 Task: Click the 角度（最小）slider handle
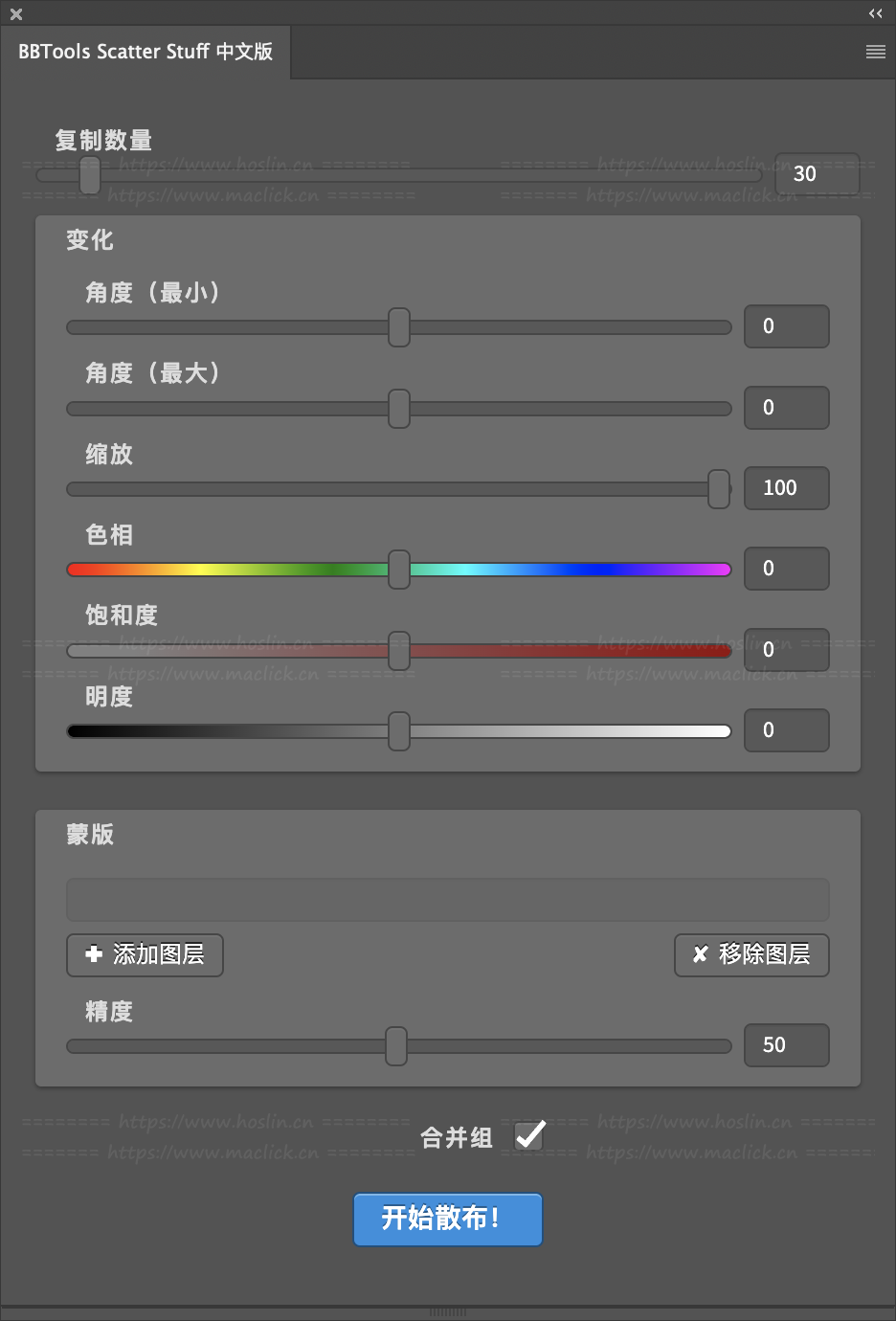pyautogui.click(x=399, y=327)
